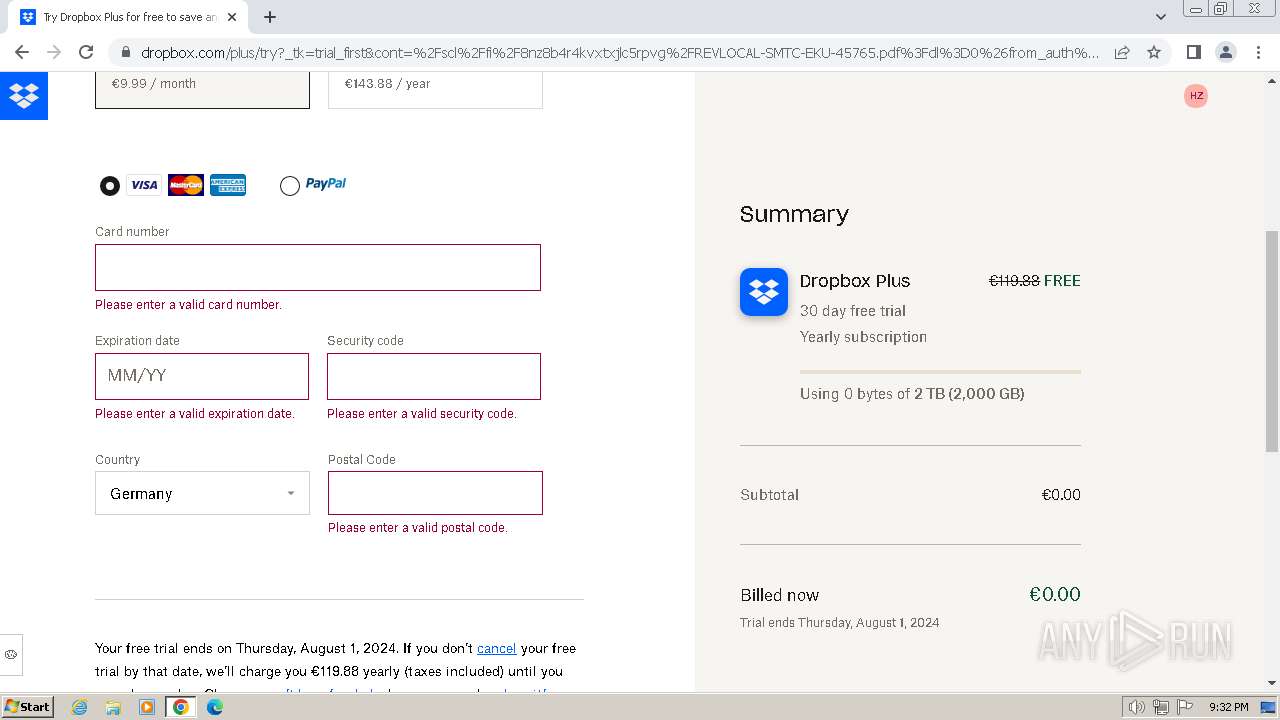The height and width of the screenshot is (720, 1280).
Task: Click the storage usage progress bar
Action: (940, 372)
